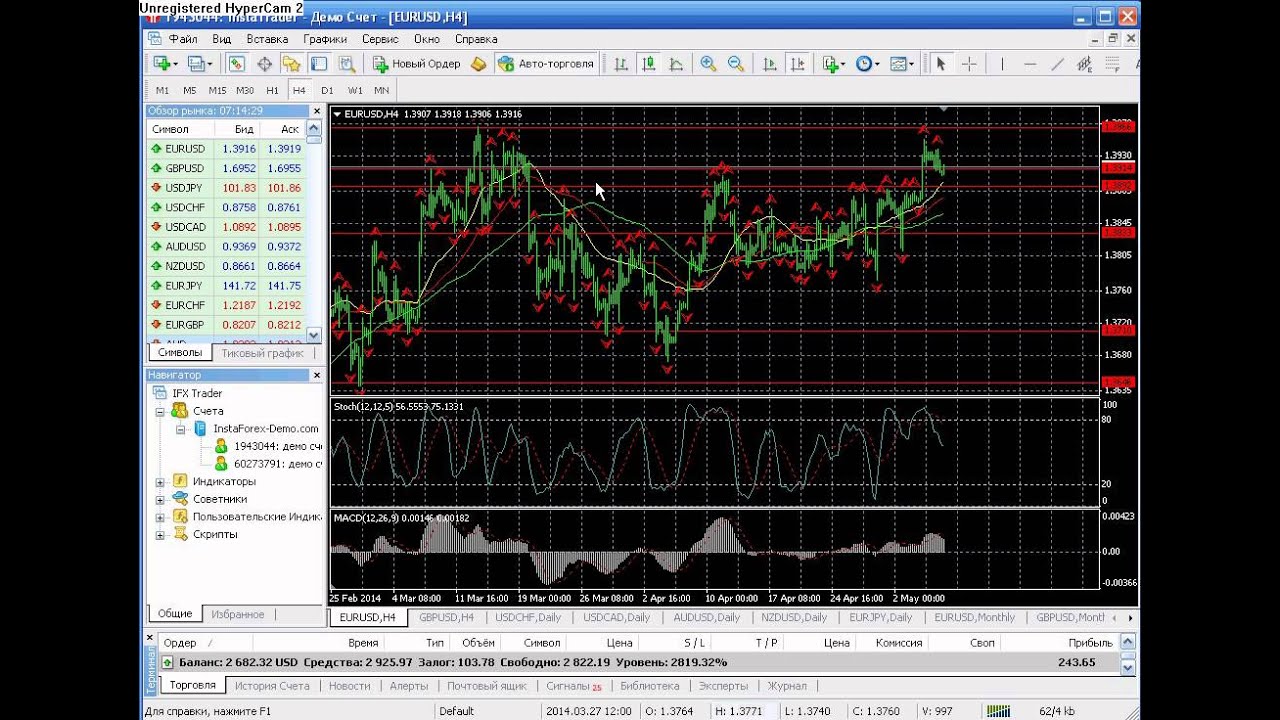Click connection status bars icon in status bar
Viewport: 1280px width, 720px height.
[x=998, y=711]
